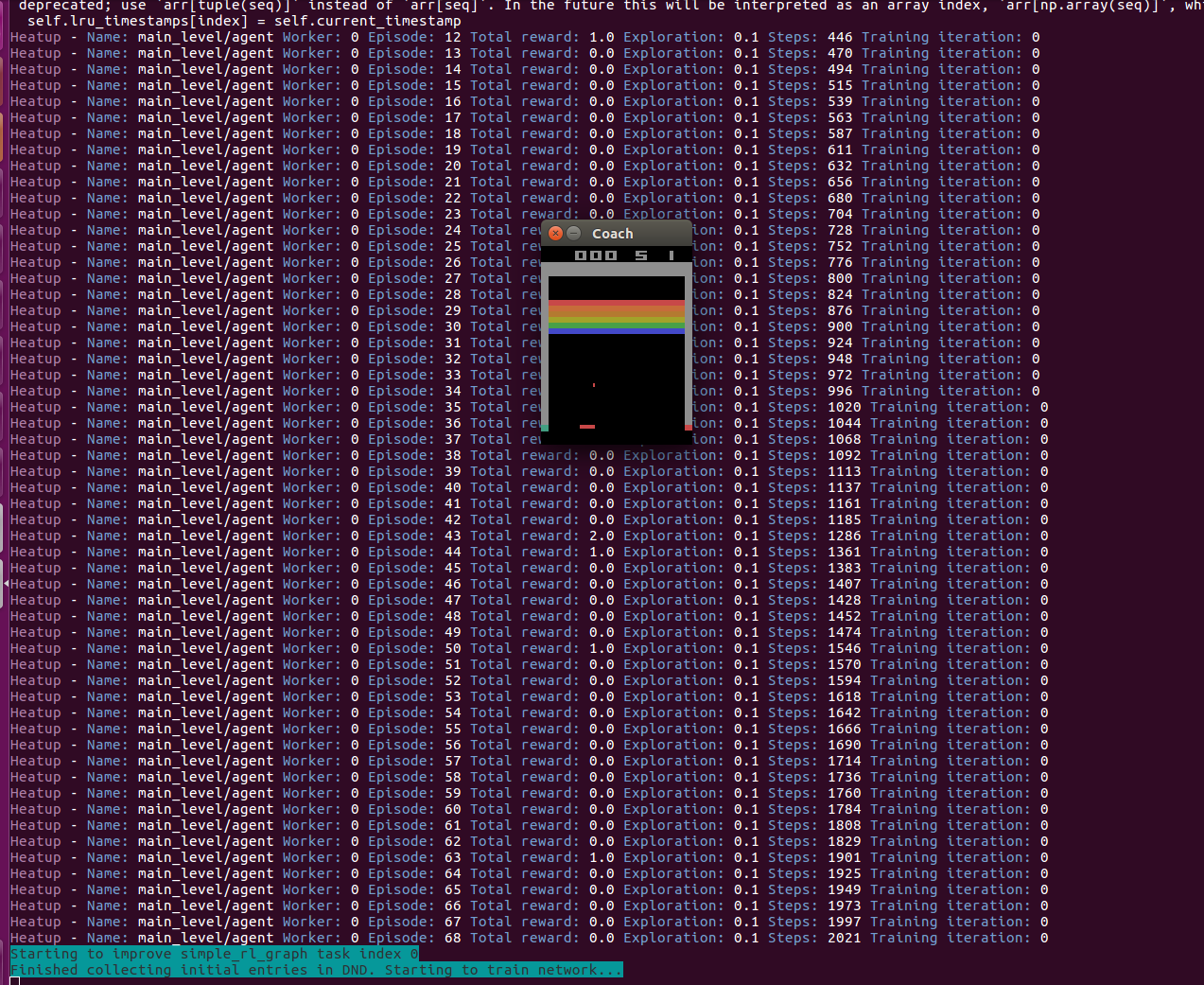1204x985 pixels.
Task: Click 'Episode: 63' log row
Action: [x=414, y=857]
